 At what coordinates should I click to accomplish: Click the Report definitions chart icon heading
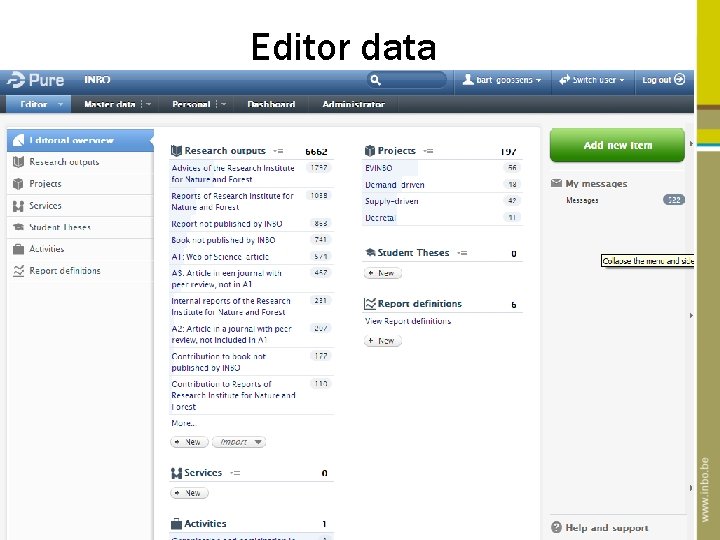pyautogui.click(x=370, y=304)
